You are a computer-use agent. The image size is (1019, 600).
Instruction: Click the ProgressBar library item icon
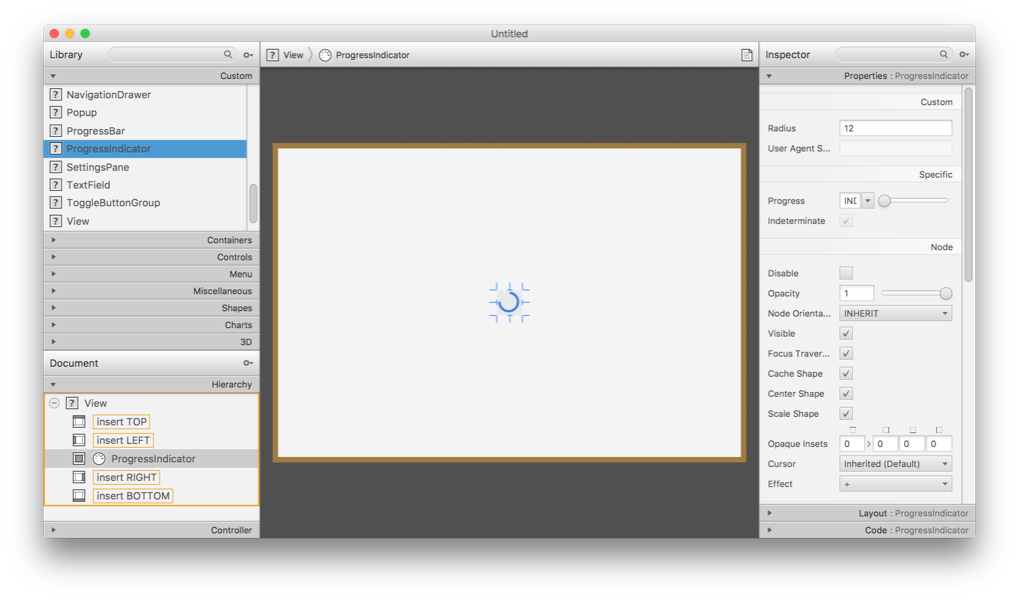(x=56, y=131)
